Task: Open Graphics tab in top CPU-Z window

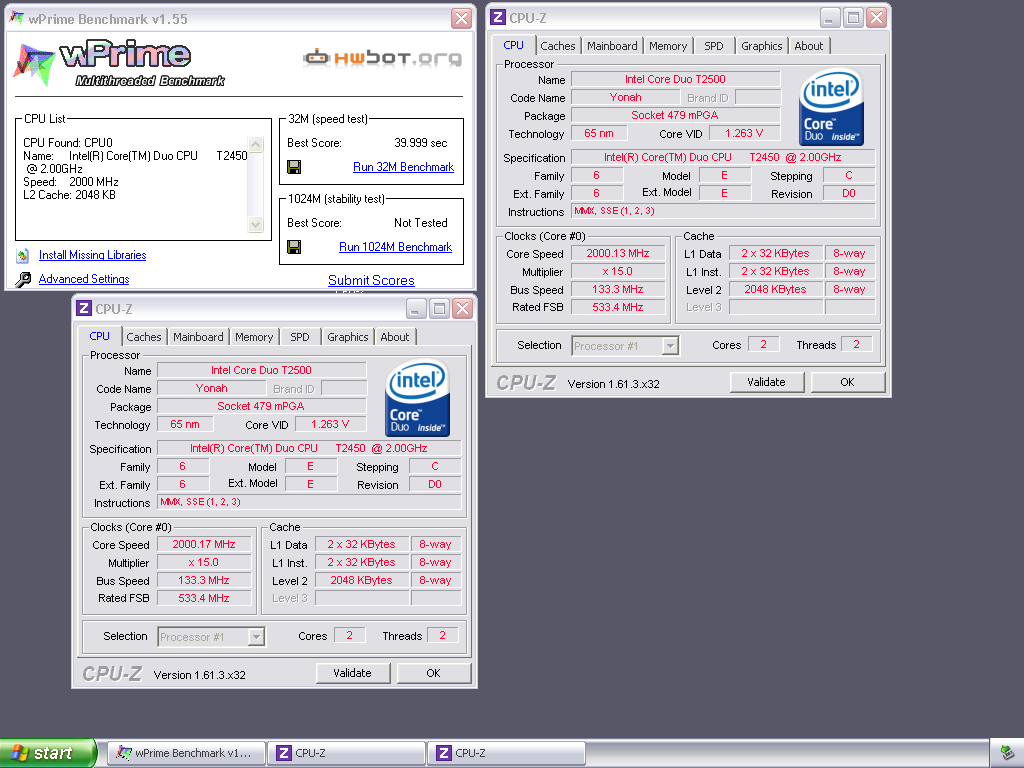Action: tap(761, 46)
